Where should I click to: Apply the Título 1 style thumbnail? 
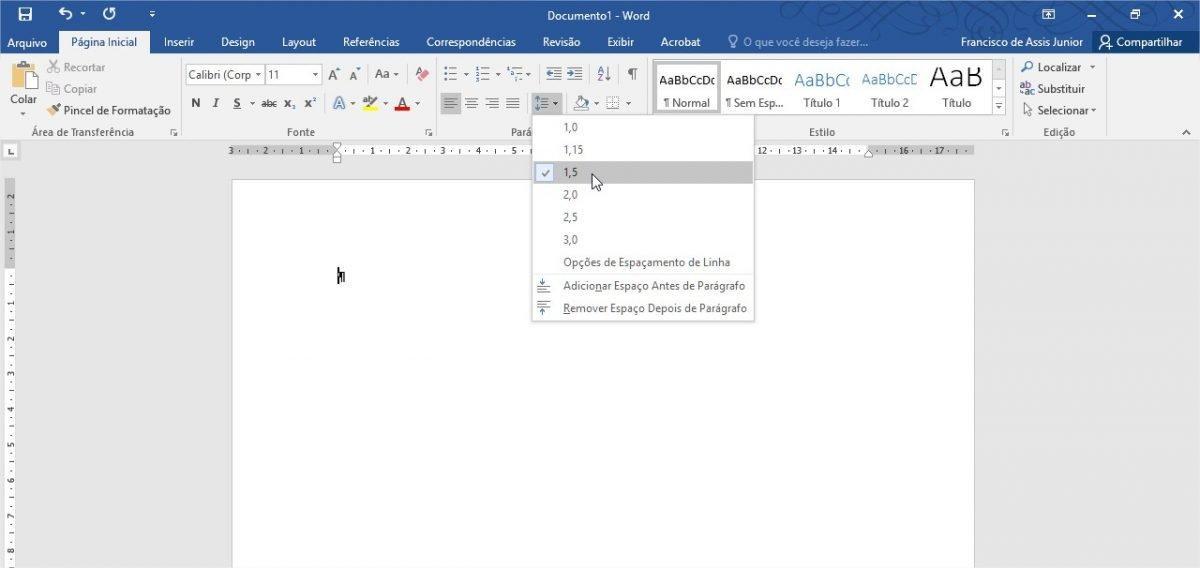[x=822, y=88]
